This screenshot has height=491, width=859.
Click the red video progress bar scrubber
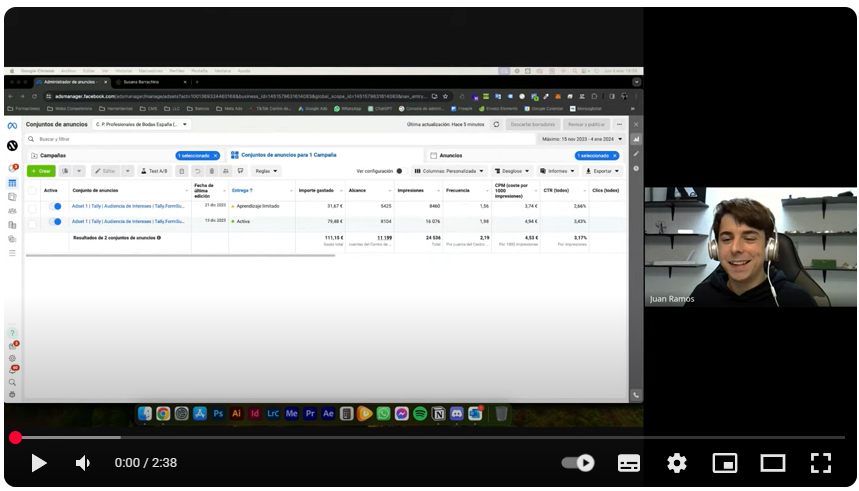tap(15, 437)
